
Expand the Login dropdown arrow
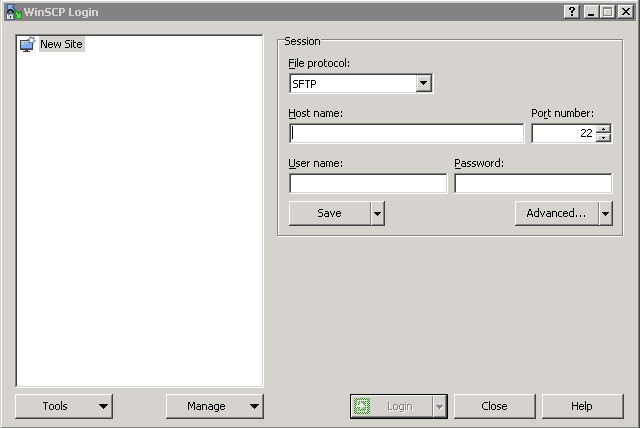tap(440, 406)
